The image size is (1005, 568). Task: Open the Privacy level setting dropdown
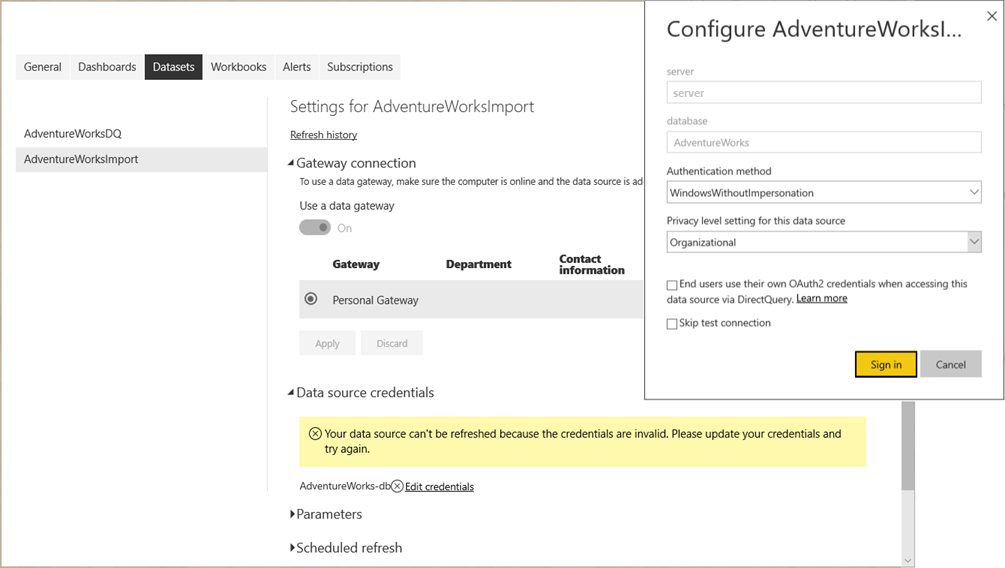pos(824,242)
